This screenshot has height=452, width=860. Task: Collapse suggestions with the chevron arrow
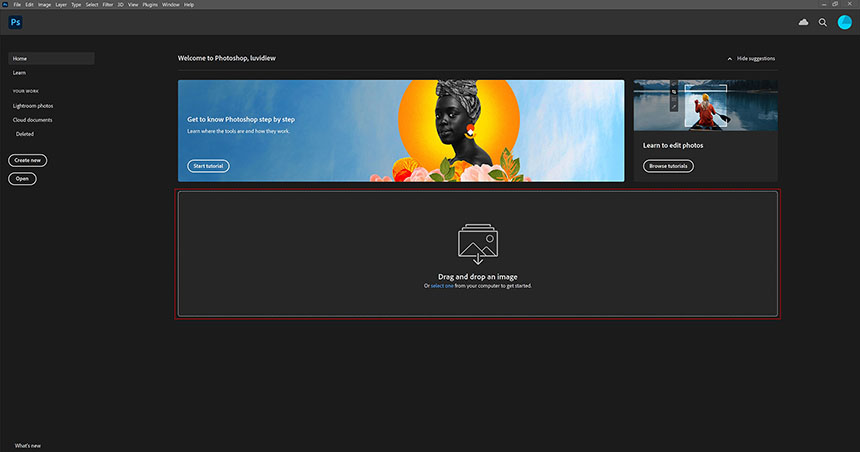coord(729,59)
